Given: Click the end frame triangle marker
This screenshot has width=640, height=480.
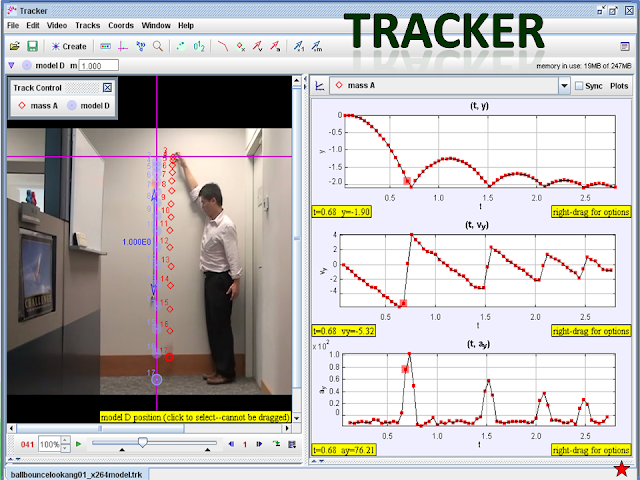Looking at the screenshot, I should [x=207, y=450].
